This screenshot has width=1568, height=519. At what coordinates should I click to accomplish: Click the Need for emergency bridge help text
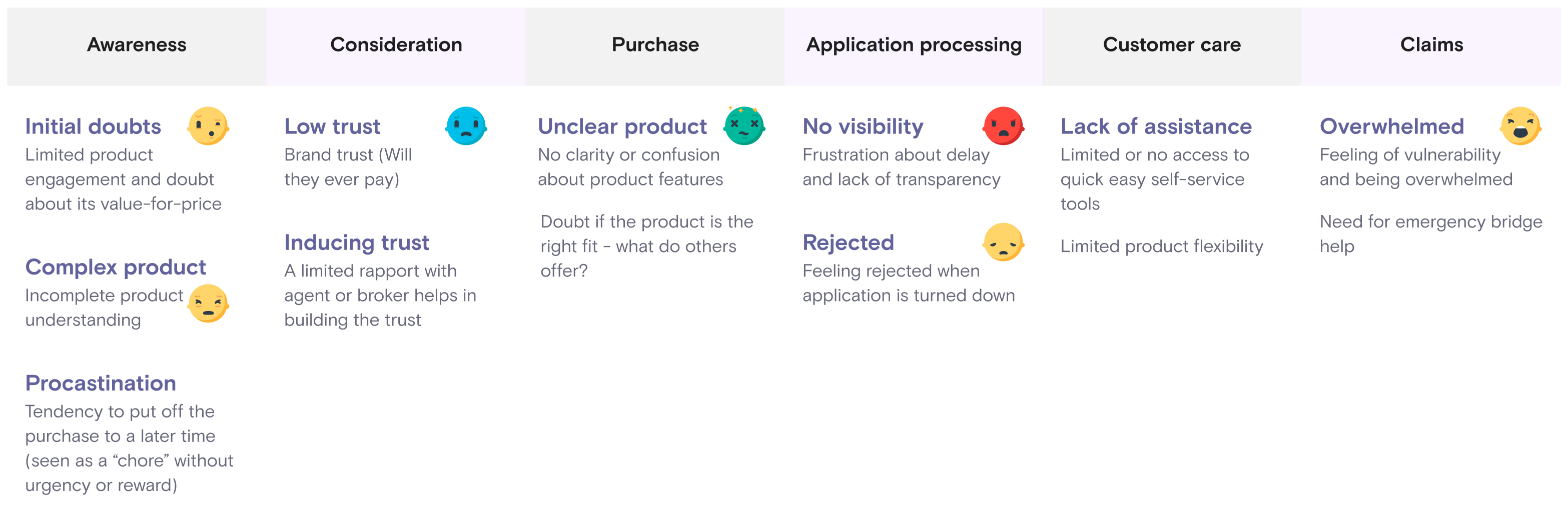tap(1430, 234)
